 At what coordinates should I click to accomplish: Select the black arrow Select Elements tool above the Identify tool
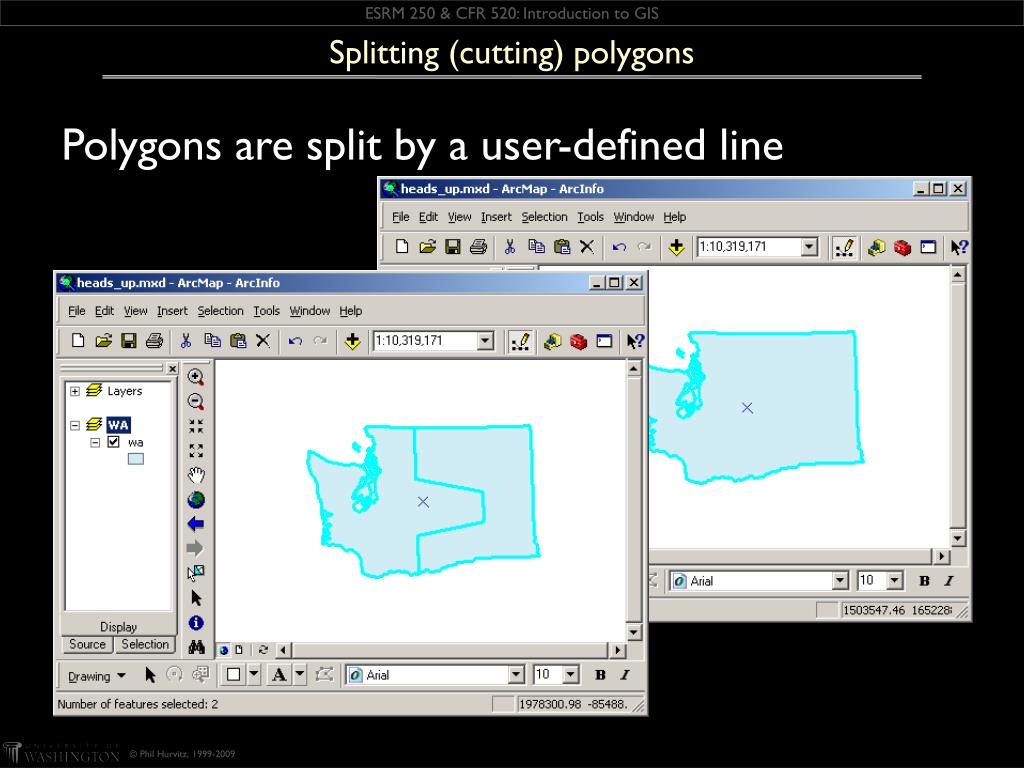[196, 598]
